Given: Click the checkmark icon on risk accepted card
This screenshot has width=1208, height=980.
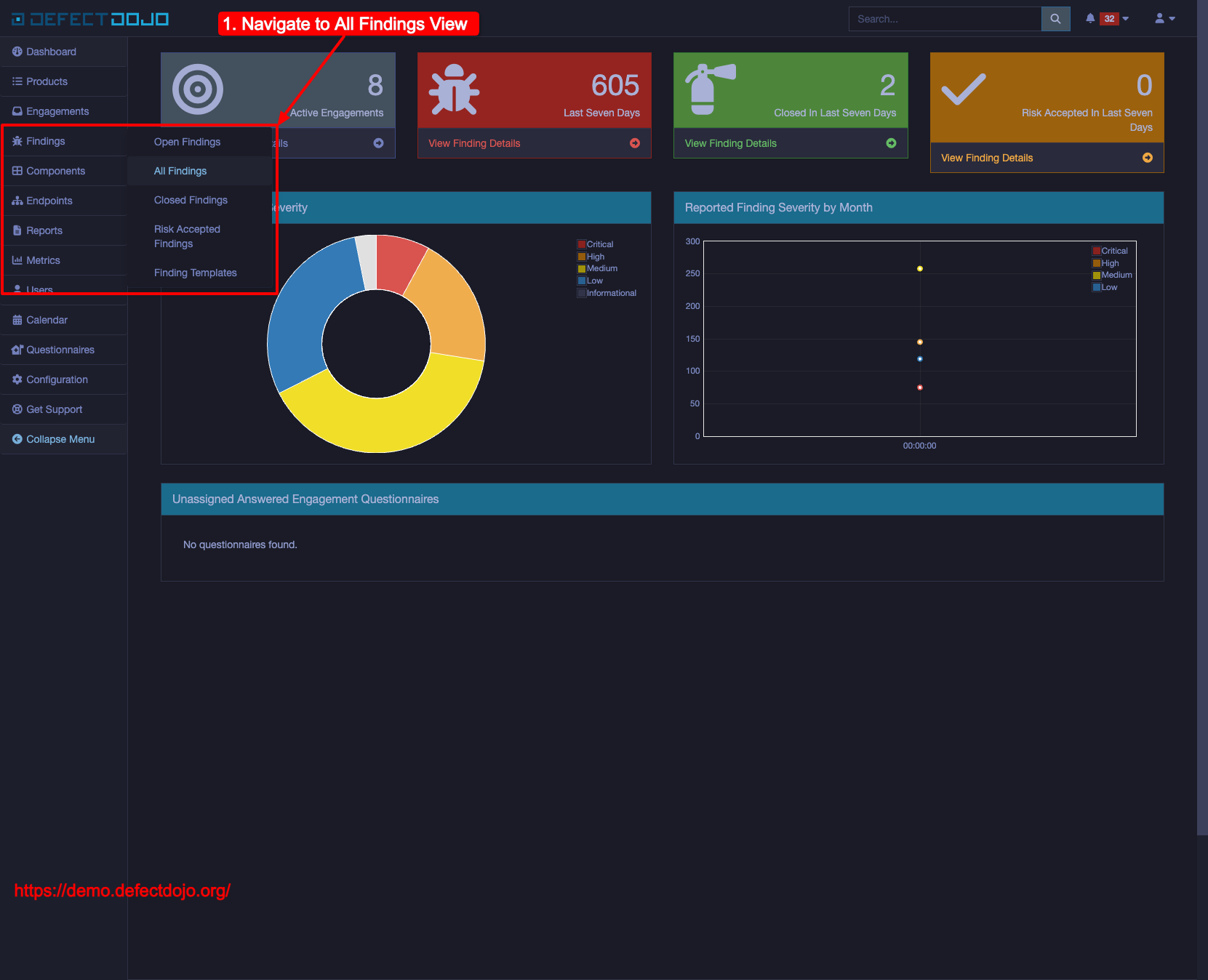Looking at the screenshot, I should 964,89.
